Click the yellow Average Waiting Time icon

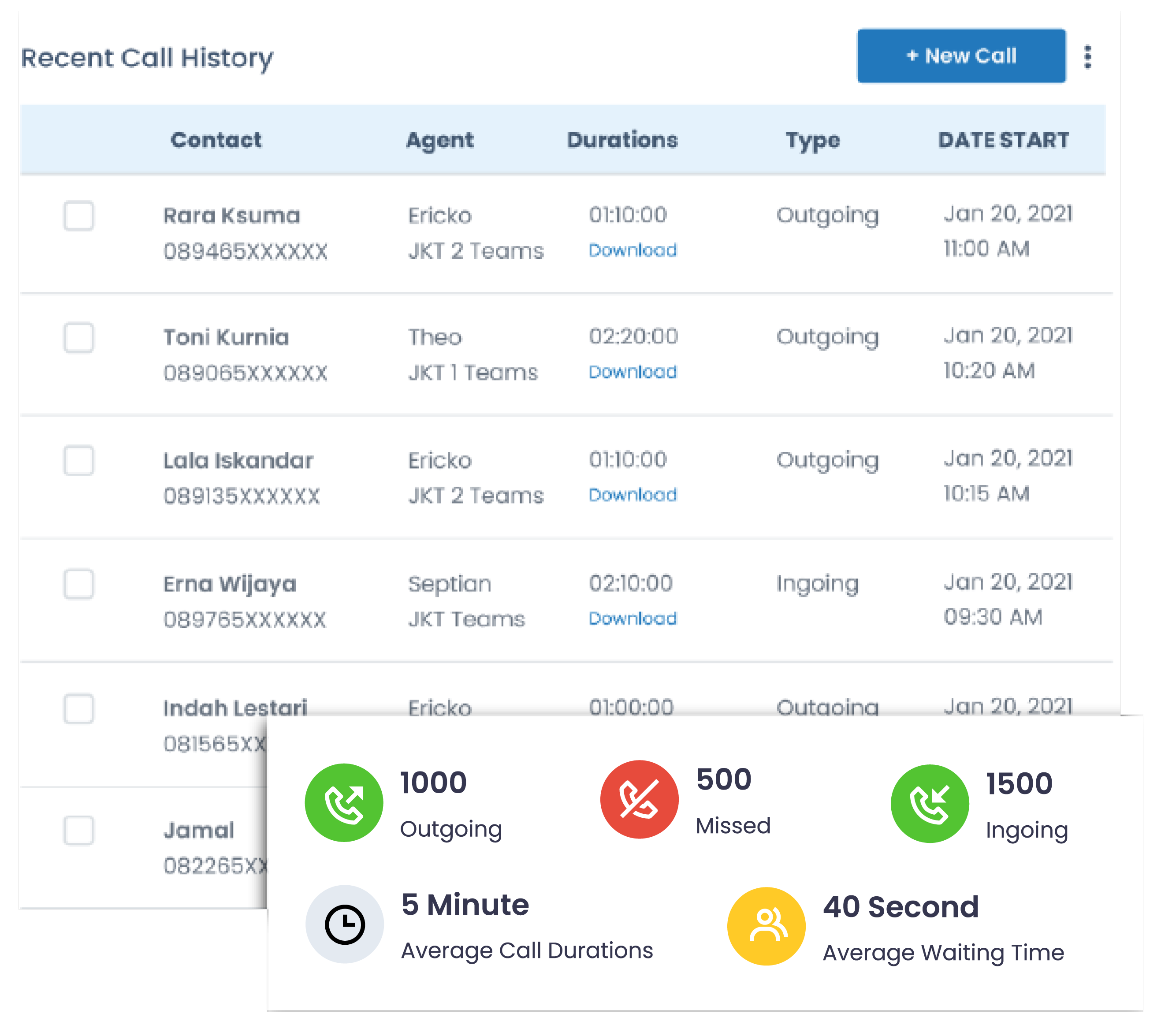tap(766, 926)
